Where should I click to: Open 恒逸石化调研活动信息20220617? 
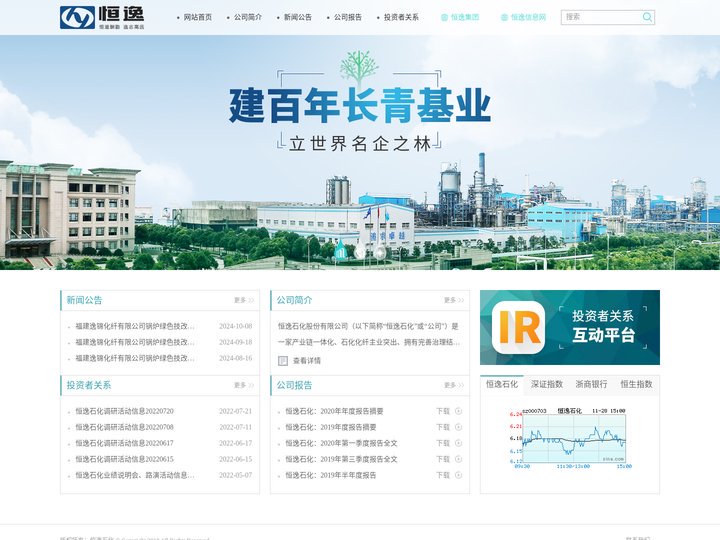pyautogui.click(x=124, y=443)
